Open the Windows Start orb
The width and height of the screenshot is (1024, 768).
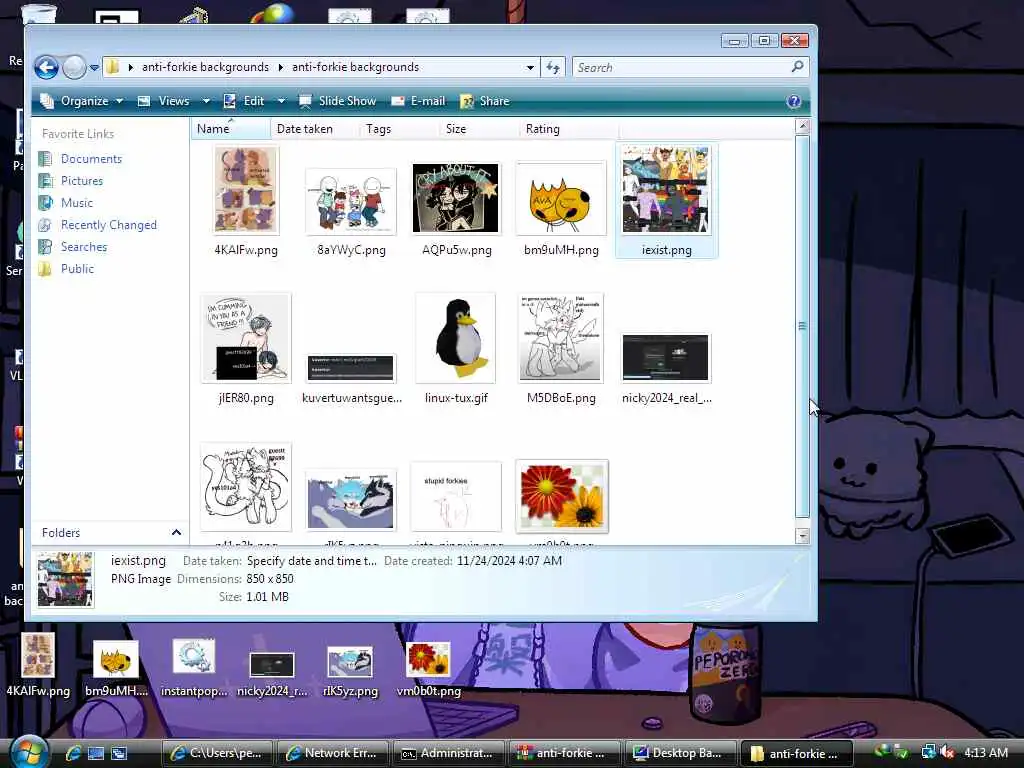pyautogui.click(x=28, y=752)
